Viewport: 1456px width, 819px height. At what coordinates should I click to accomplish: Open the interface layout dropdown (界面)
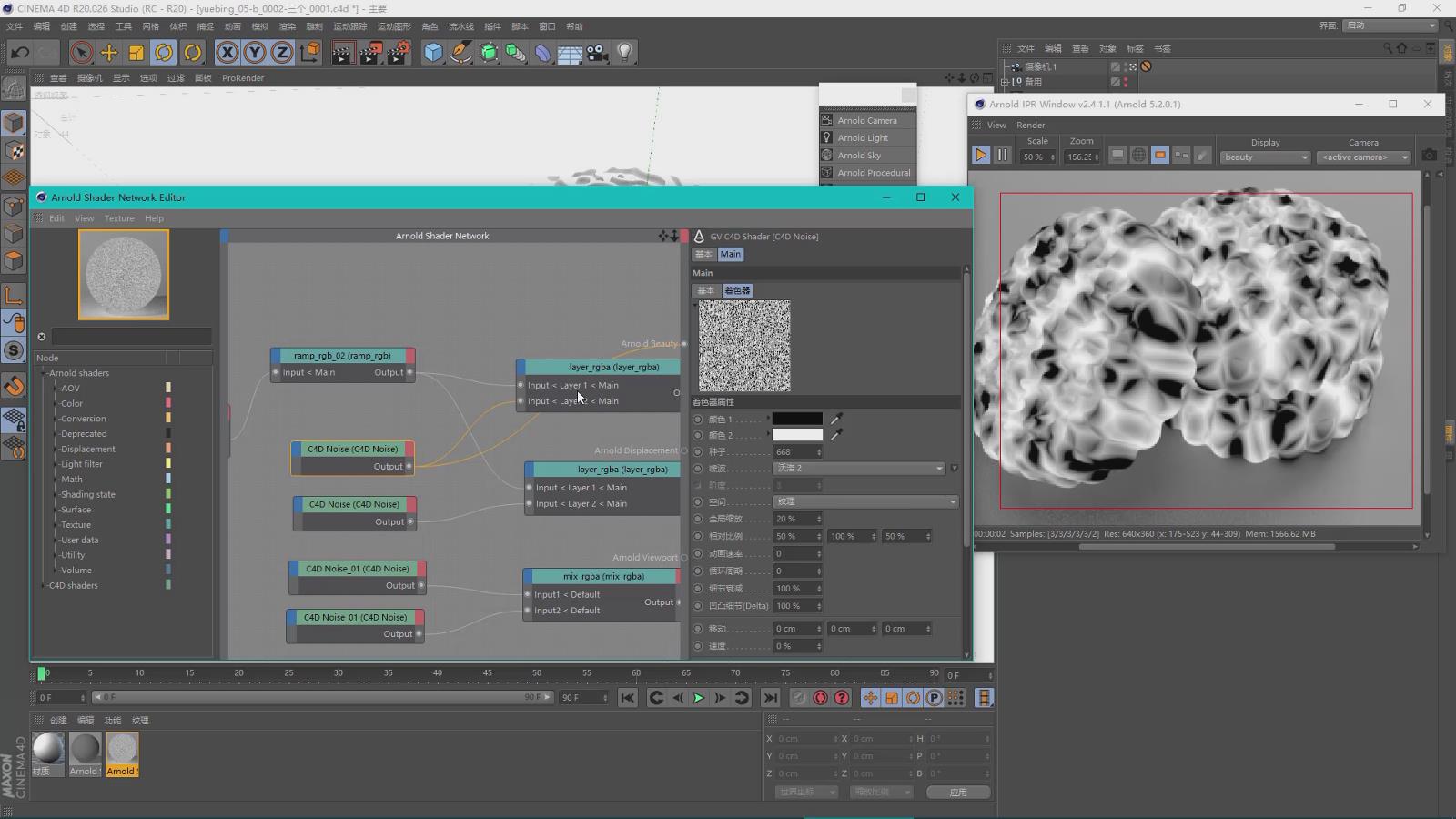1390,25
